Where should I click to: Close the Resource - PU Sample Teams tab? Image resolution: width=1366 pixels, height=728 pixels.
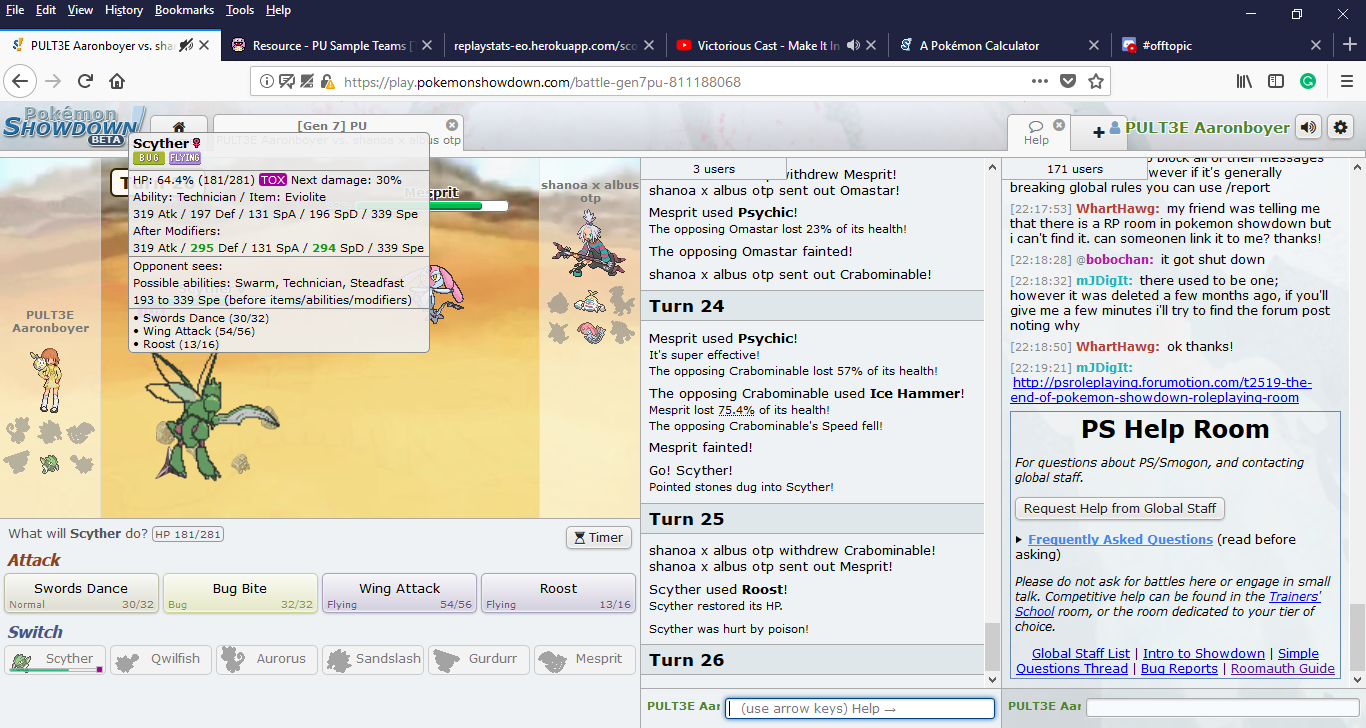[427, 45]
